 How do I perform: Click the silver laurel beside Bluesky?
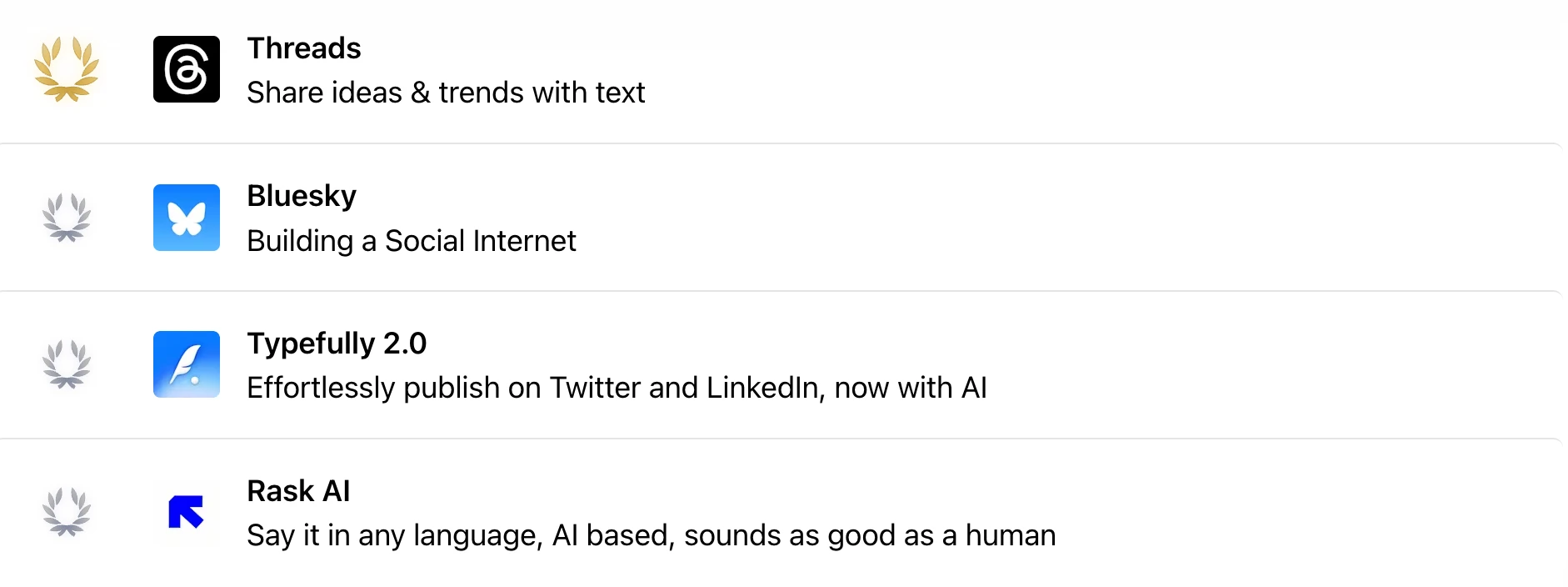click(x=67, y=218)
